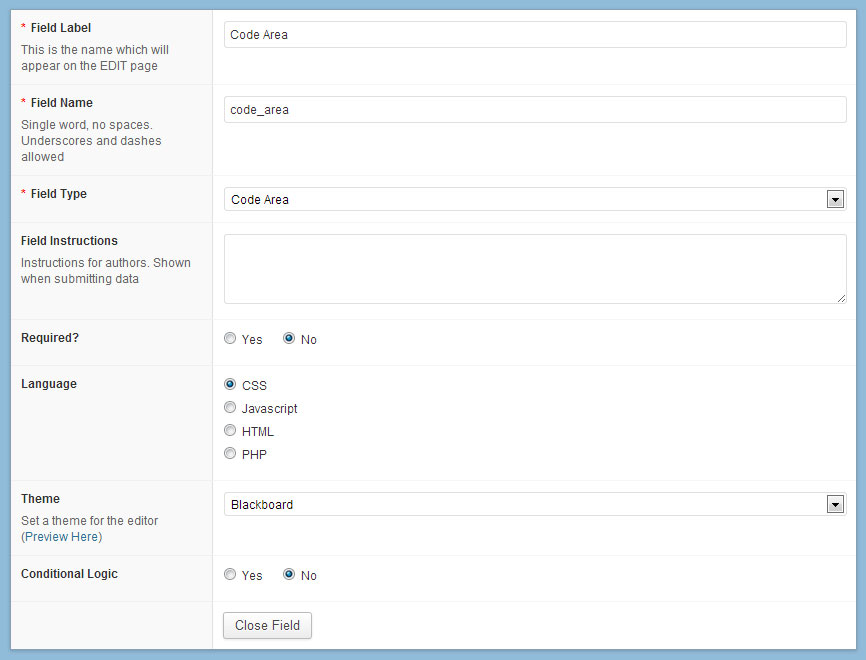This screenshot has width=866, height=660.
Task: Open the Field Type dropdown
Action: [x=535, y=199]
